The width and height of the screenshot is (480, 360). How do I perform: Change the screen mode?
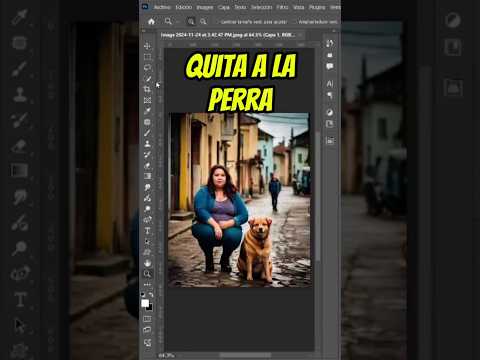147,330
